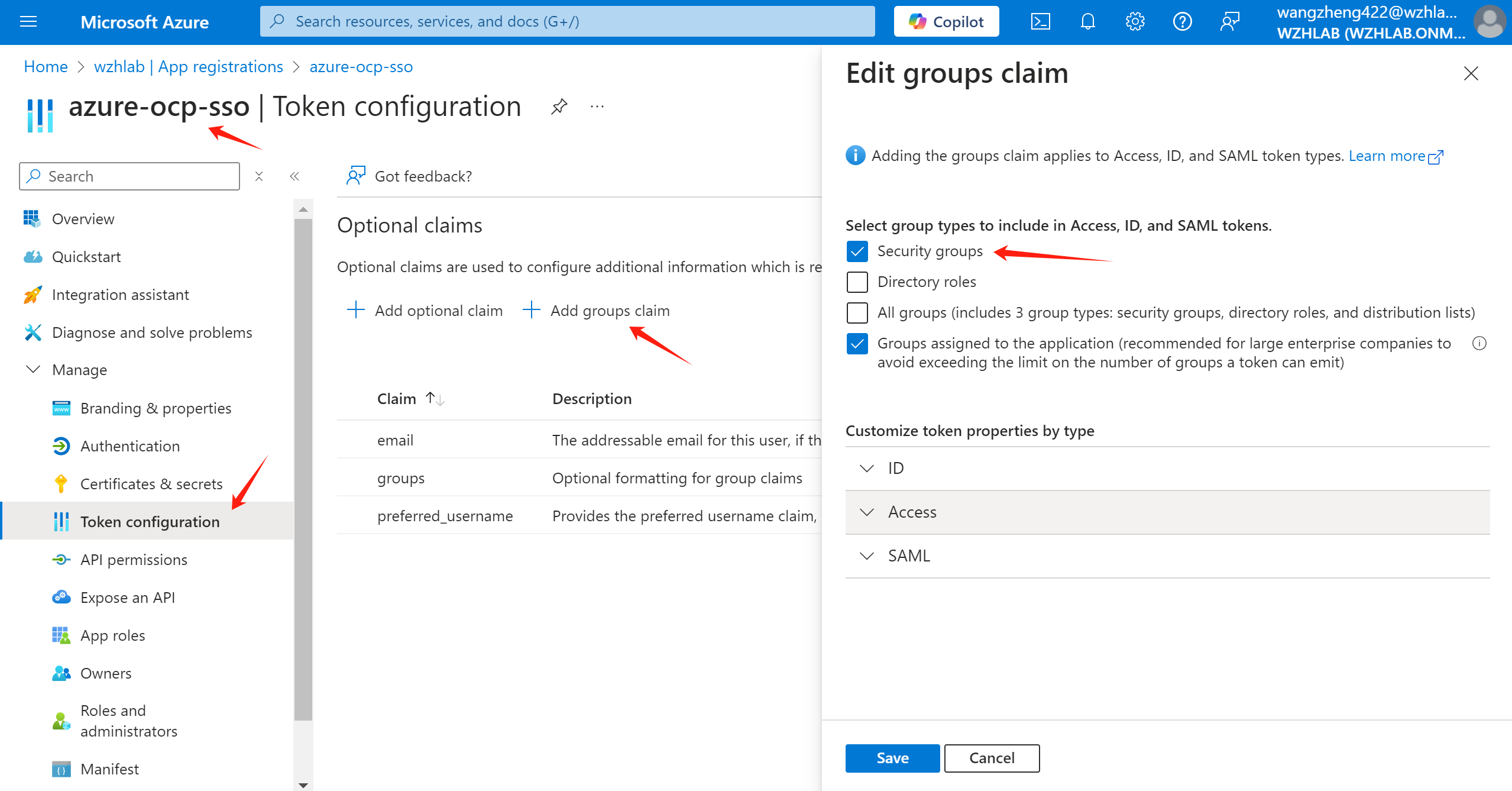Screen dimensions: 1512x791
Task: Uncheck the Security groups checkbox
Action: (x=857, y=251)
